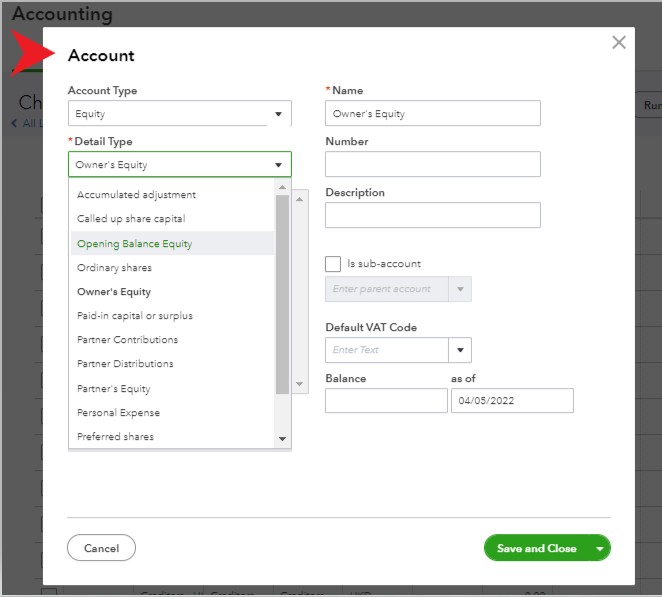Click the description panel scroll down arrow

tap(299, 384)
